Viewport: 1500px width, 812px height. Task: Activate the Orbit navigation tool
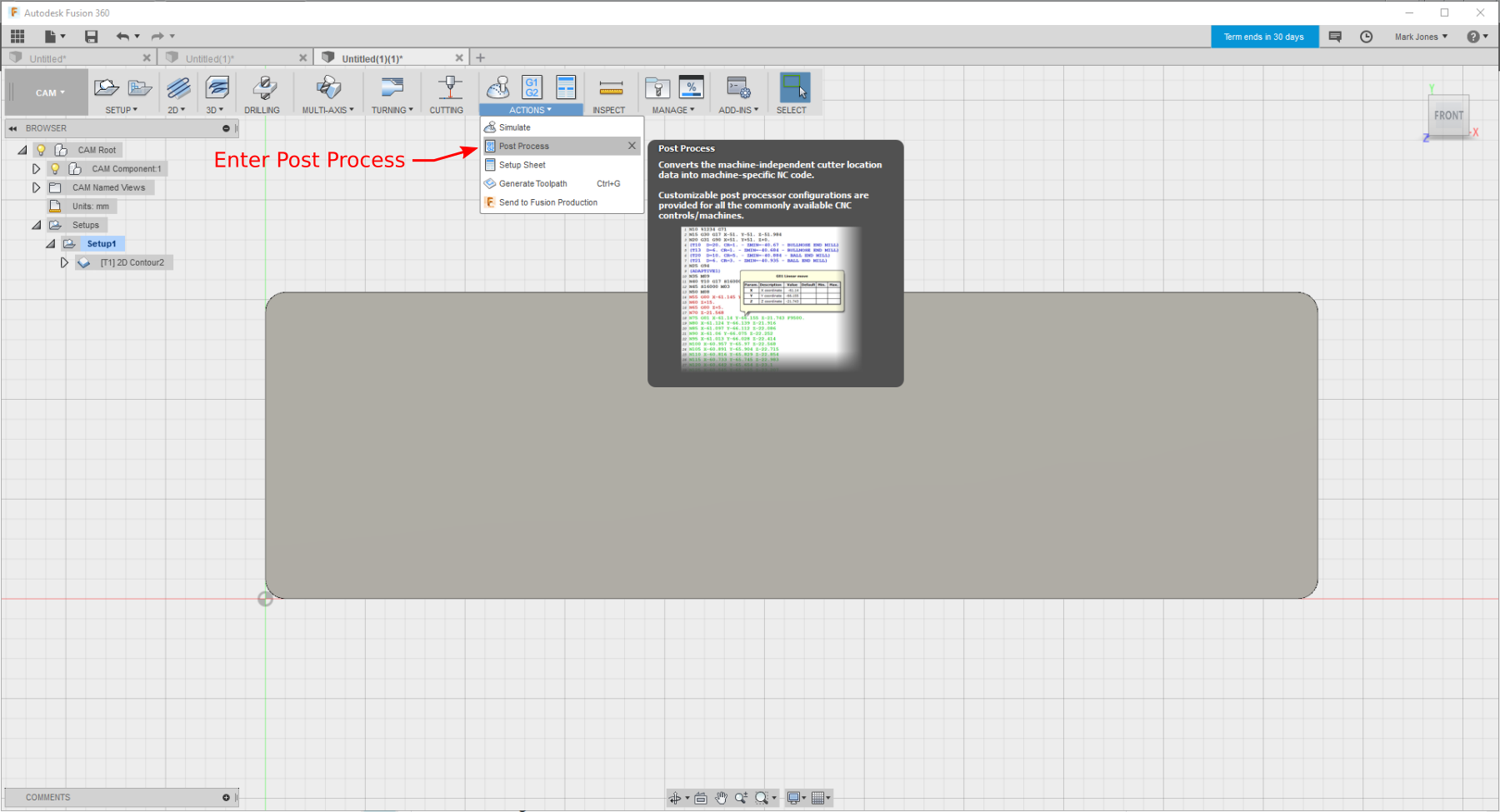[x=675, y=798]
